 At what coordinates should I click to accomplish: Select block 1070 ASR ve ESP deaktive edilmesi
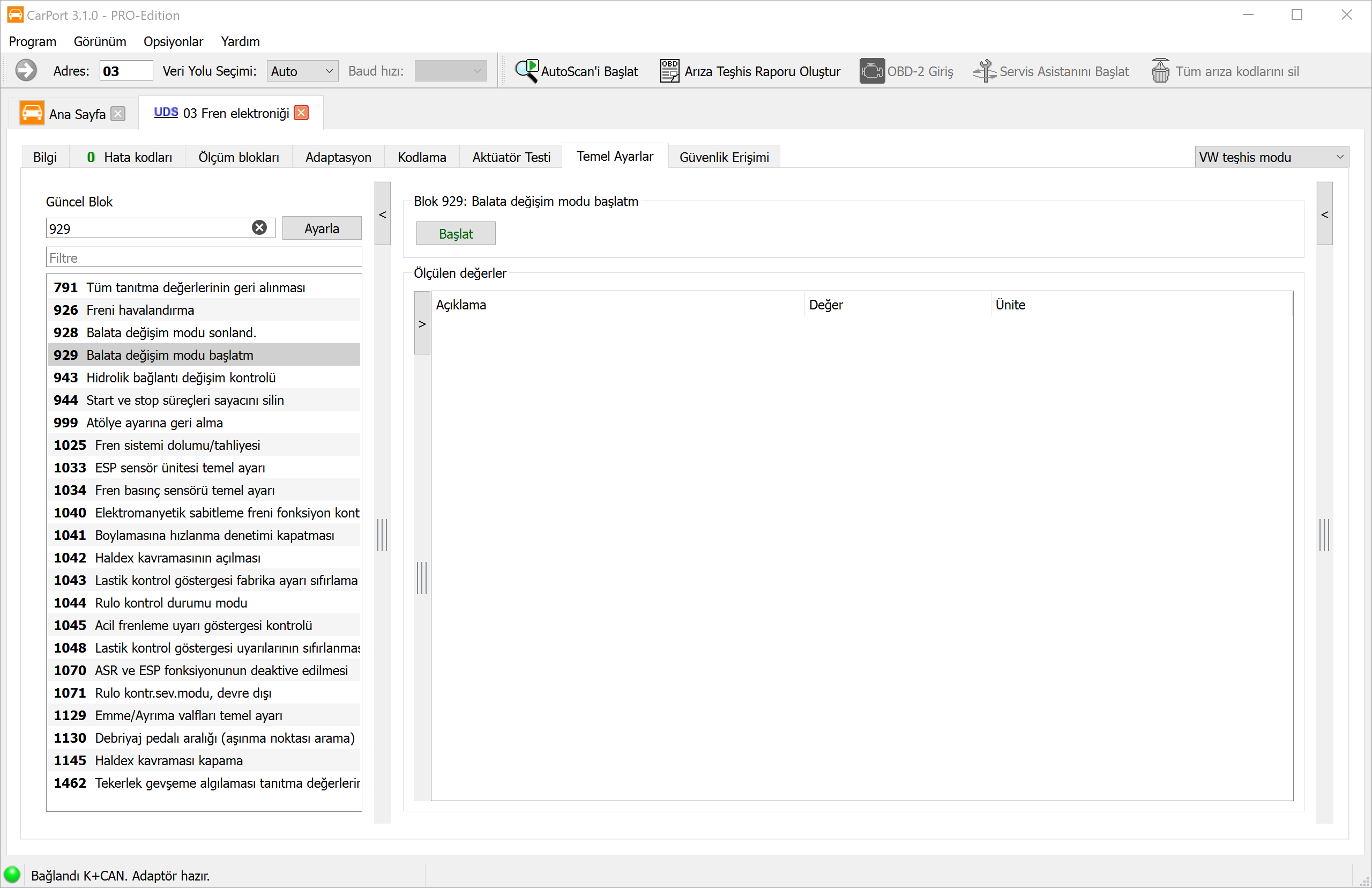click(x=205, y=670)
